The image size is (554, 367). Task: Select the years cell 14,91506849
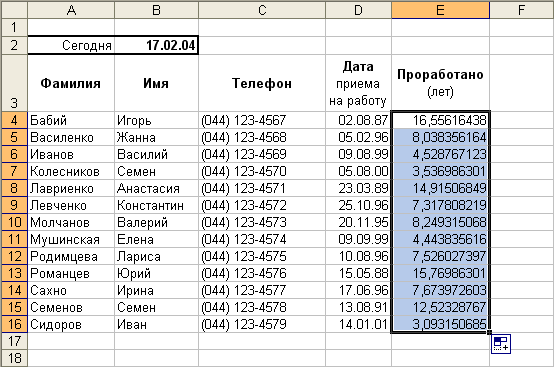point(440,188)
